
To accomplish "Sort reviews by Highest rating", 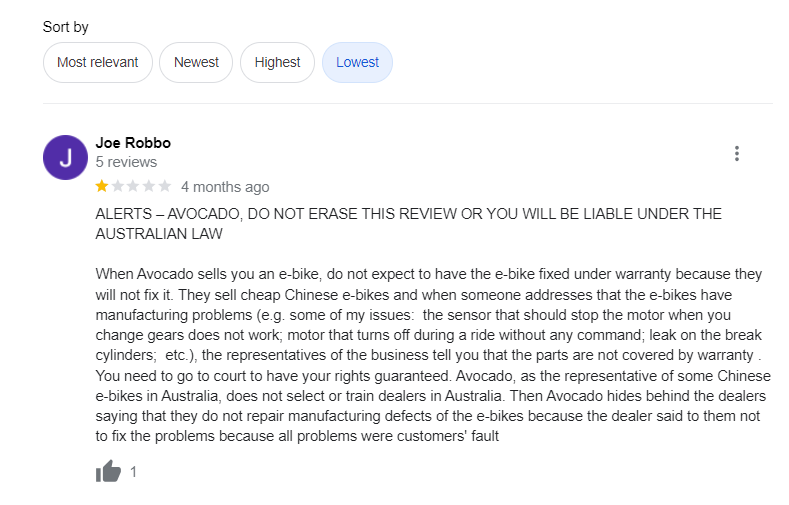I will 277,62.
